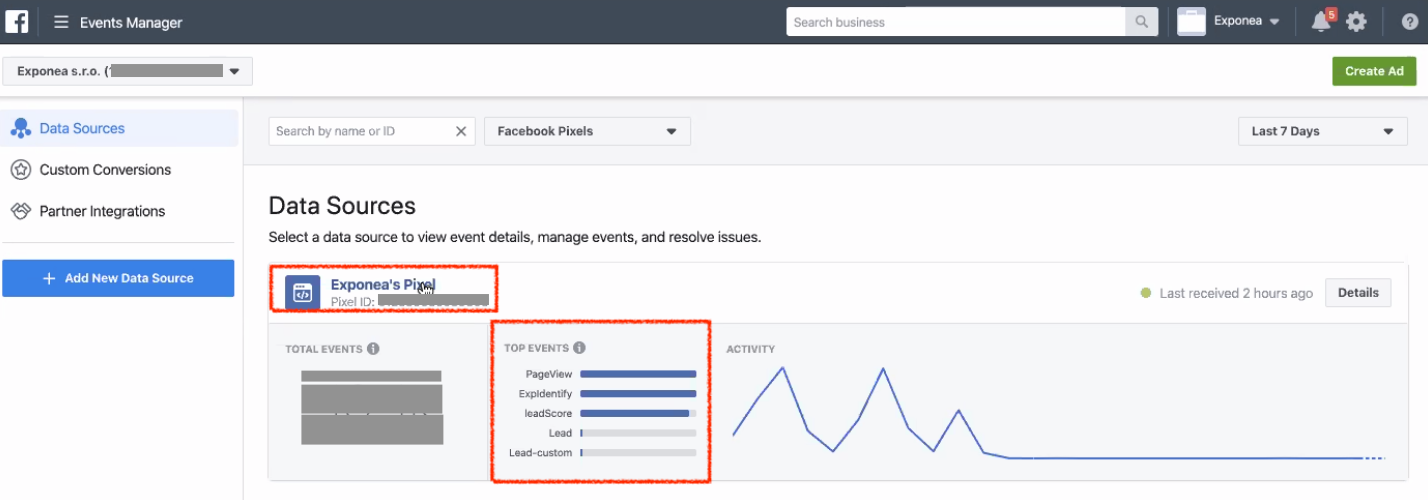The image size is (1428, 500).
Task: Click the Create Ad button
Action: click(x=1374, y=71)
